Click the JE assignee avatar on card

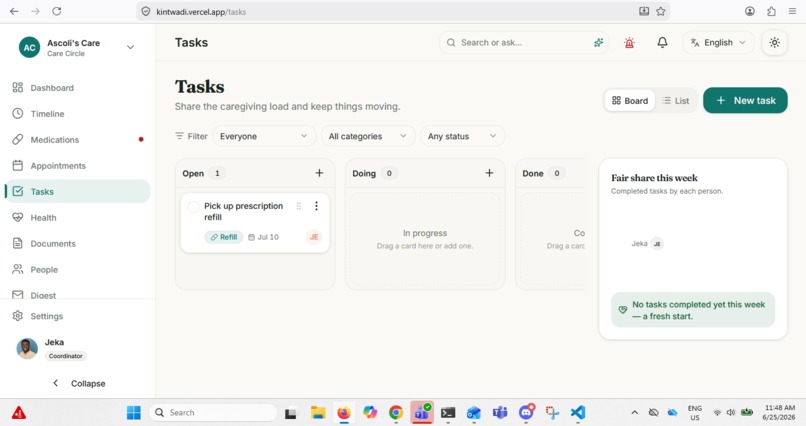[314, 237]
